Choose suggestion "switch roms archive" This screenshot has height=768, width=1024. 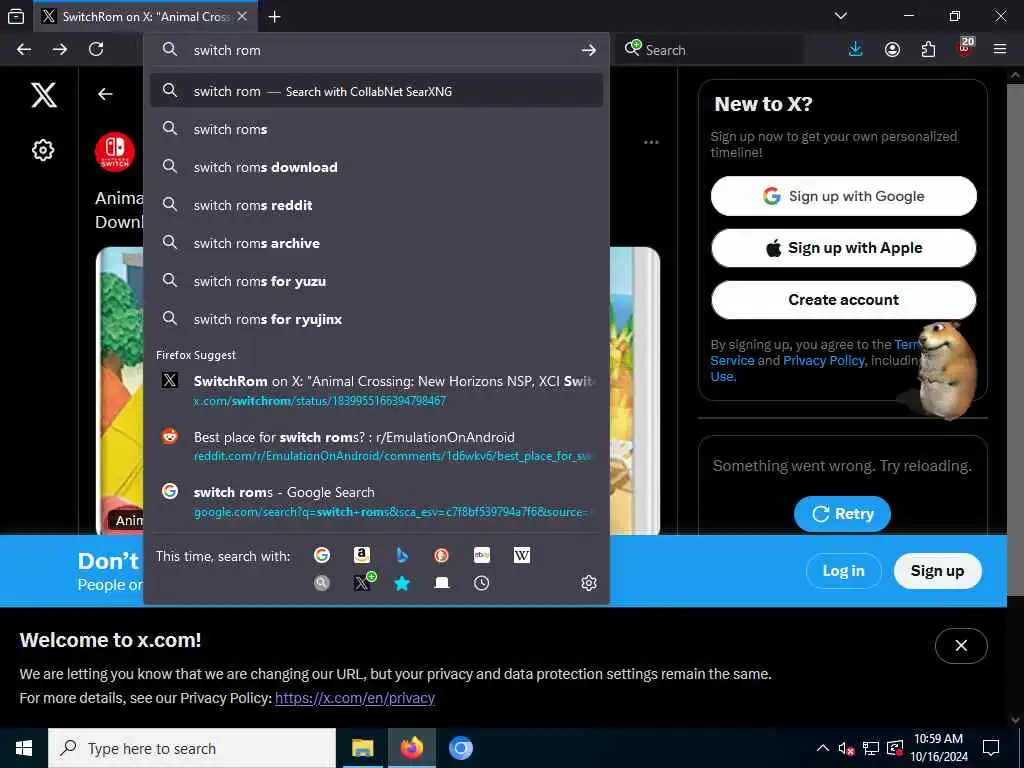pos(376,243)
